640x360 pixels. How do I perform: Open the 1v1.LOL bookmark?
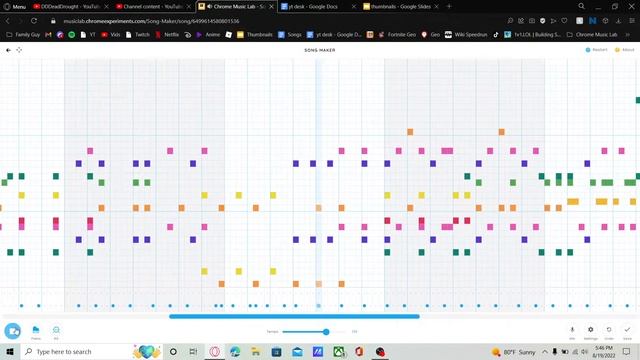[x=533, y=35]
